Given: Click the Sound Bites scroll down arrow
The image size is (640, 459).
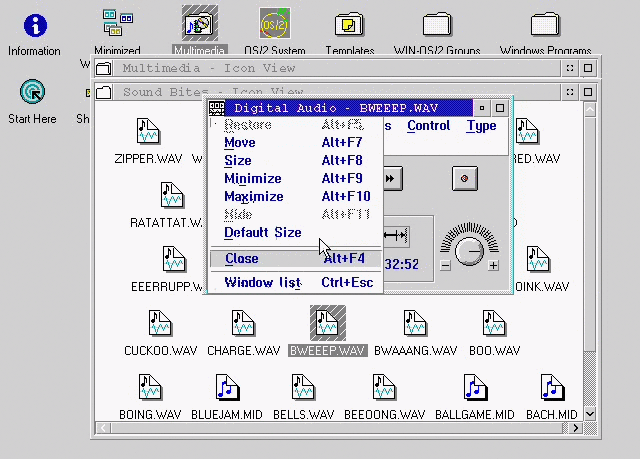Looking at the screenshot, I should pyautogui.click(x=590, y=414).
